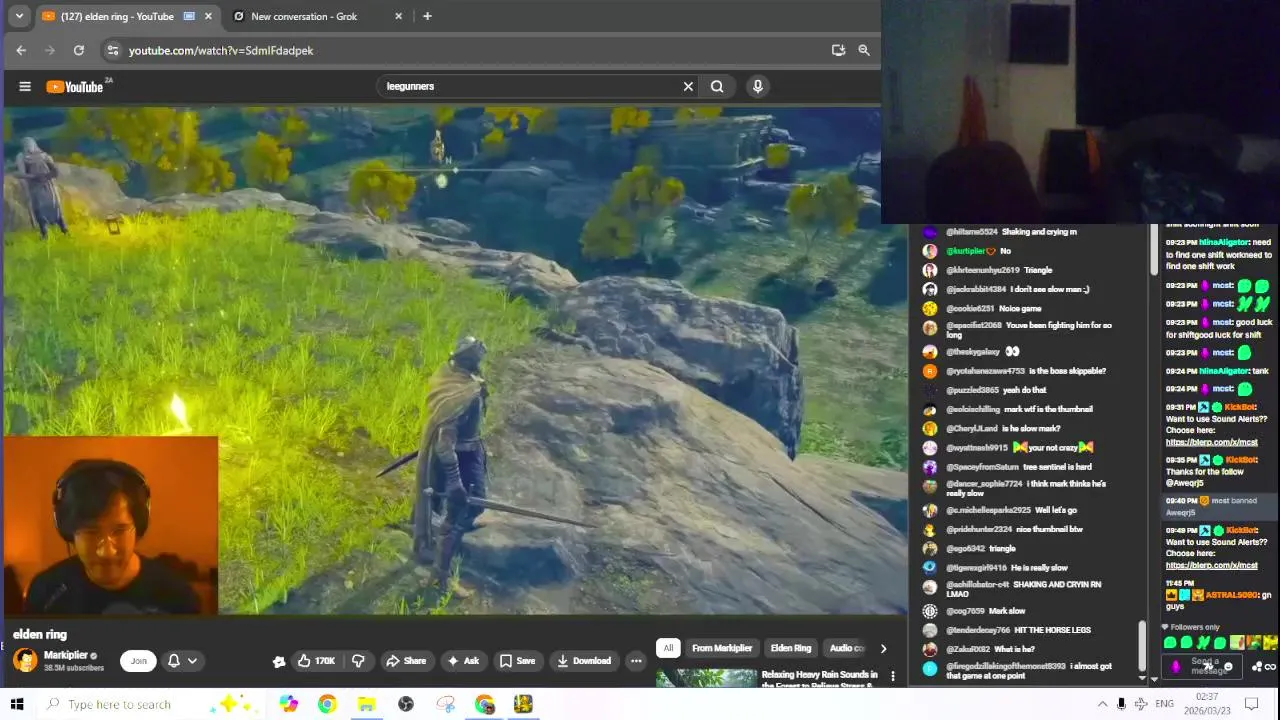Clear the 'leegunners' search text

coord(688,87)
